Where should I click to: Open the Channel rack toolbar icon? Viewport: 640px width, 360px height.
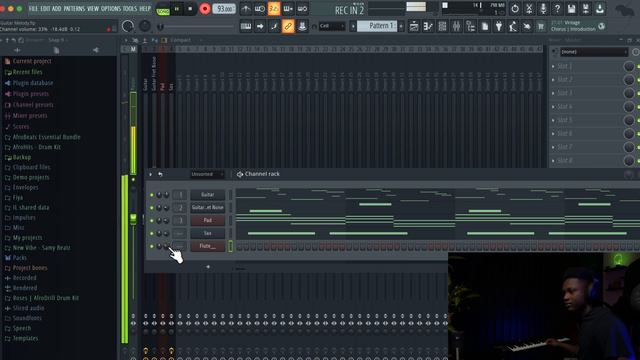click(442, 27)
